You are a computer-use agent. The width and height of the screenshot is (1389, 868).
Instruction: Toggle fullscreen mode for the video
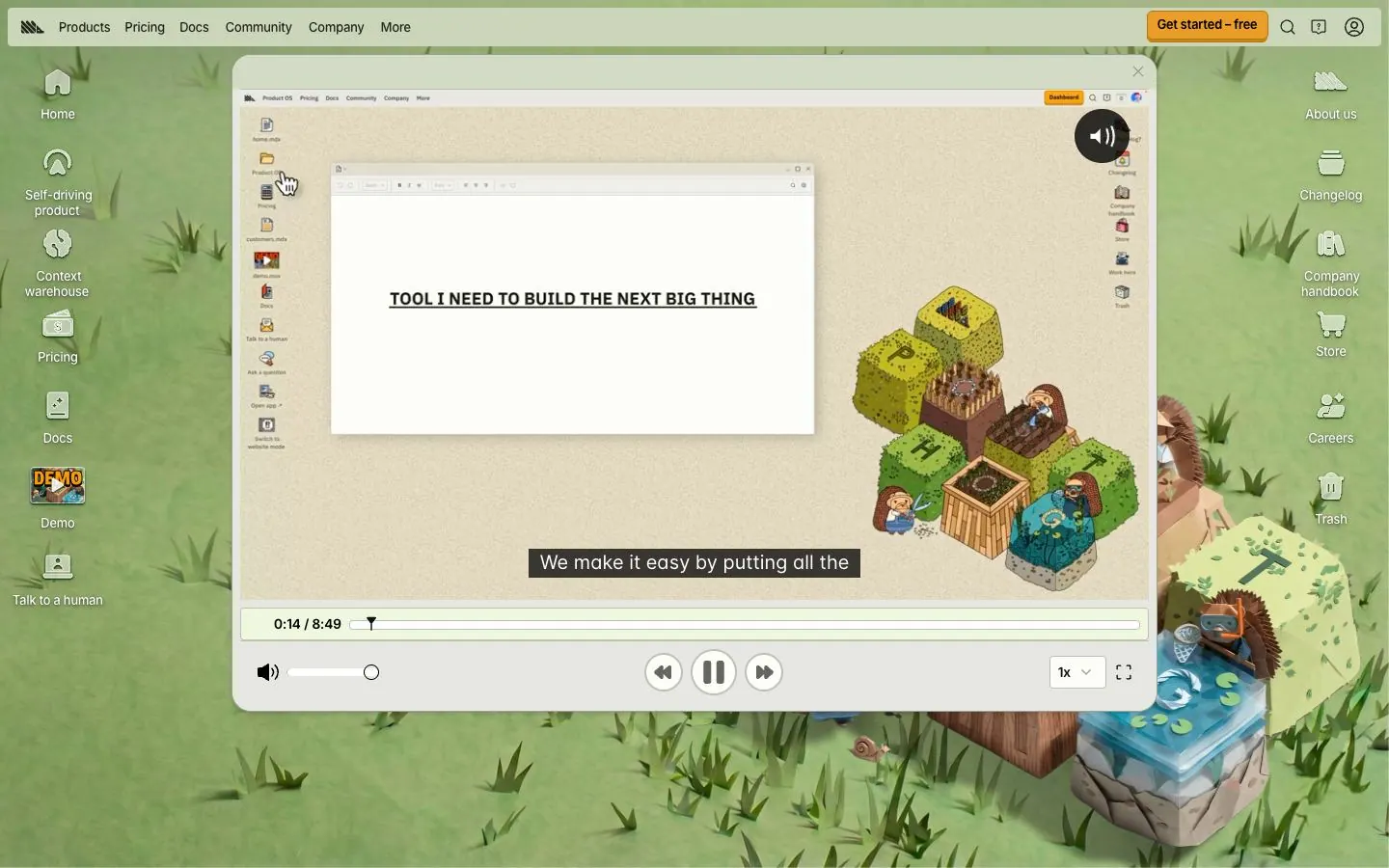tap(1125, 672)
